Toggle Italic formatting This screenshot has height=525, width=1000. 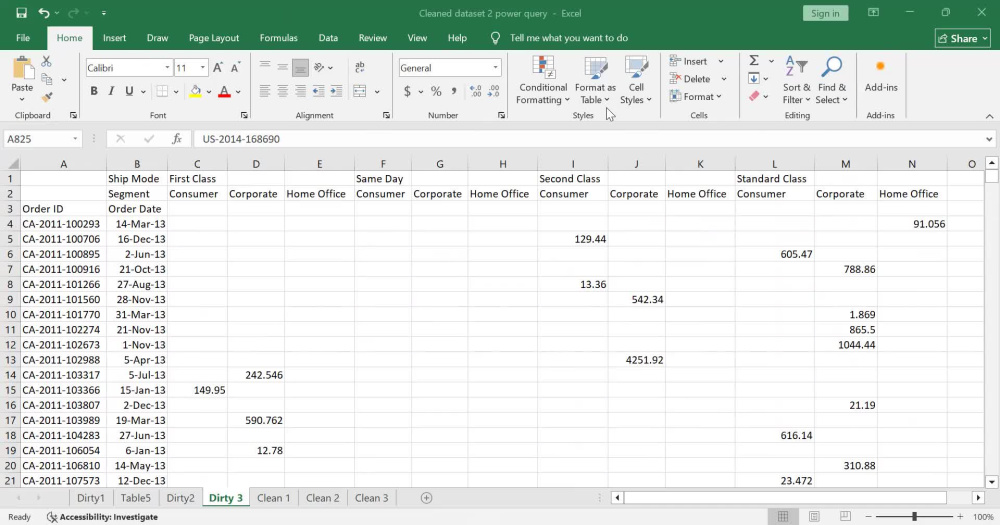111,91
